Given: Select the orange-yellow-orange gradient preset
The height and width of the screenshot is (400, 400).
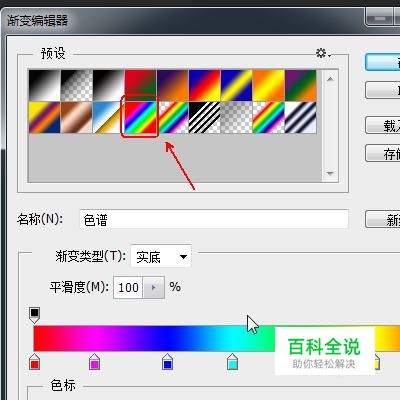Looking at the screenshot, I should click(x=269, y=85).
